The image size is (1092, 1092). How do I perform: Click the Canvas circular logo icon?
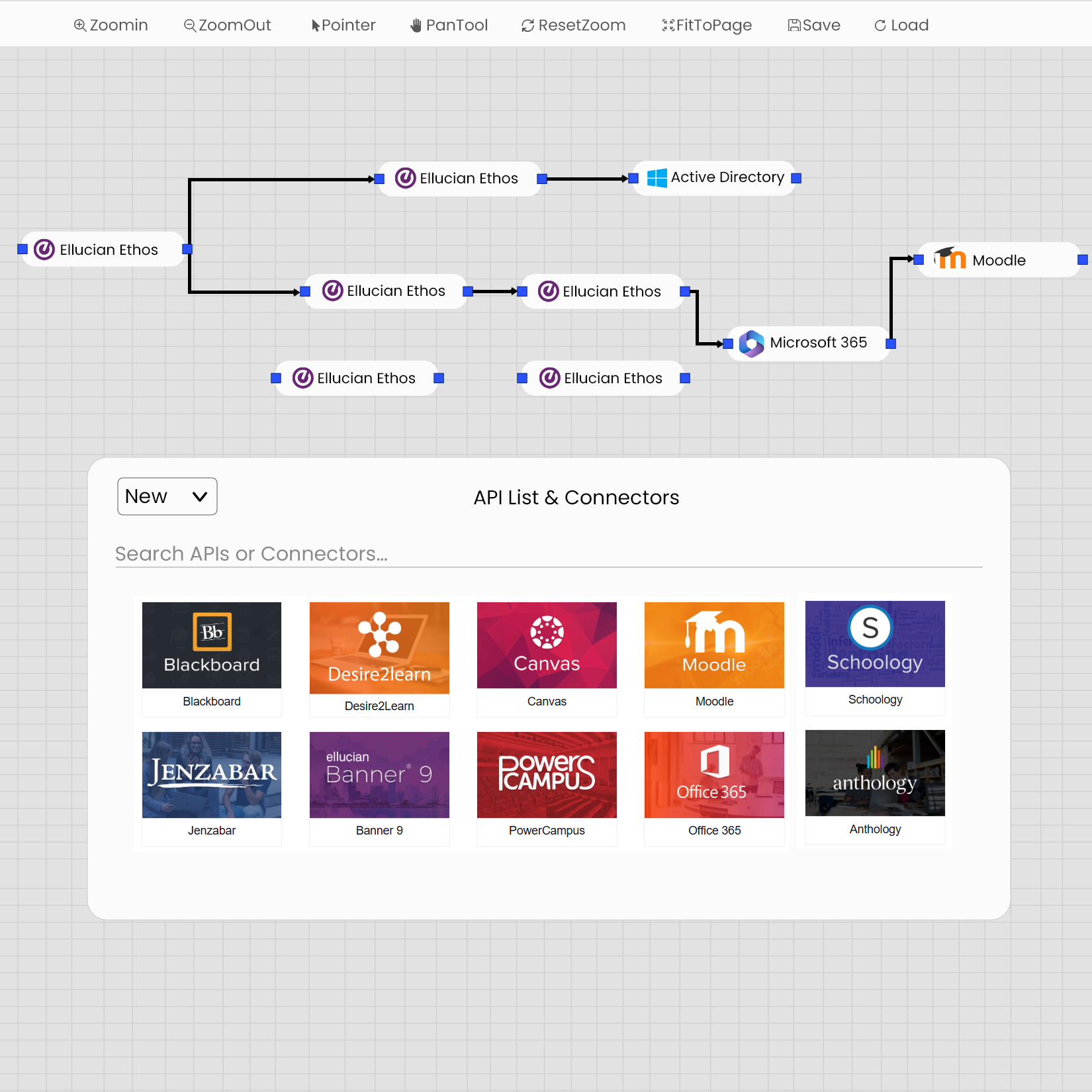547,632
